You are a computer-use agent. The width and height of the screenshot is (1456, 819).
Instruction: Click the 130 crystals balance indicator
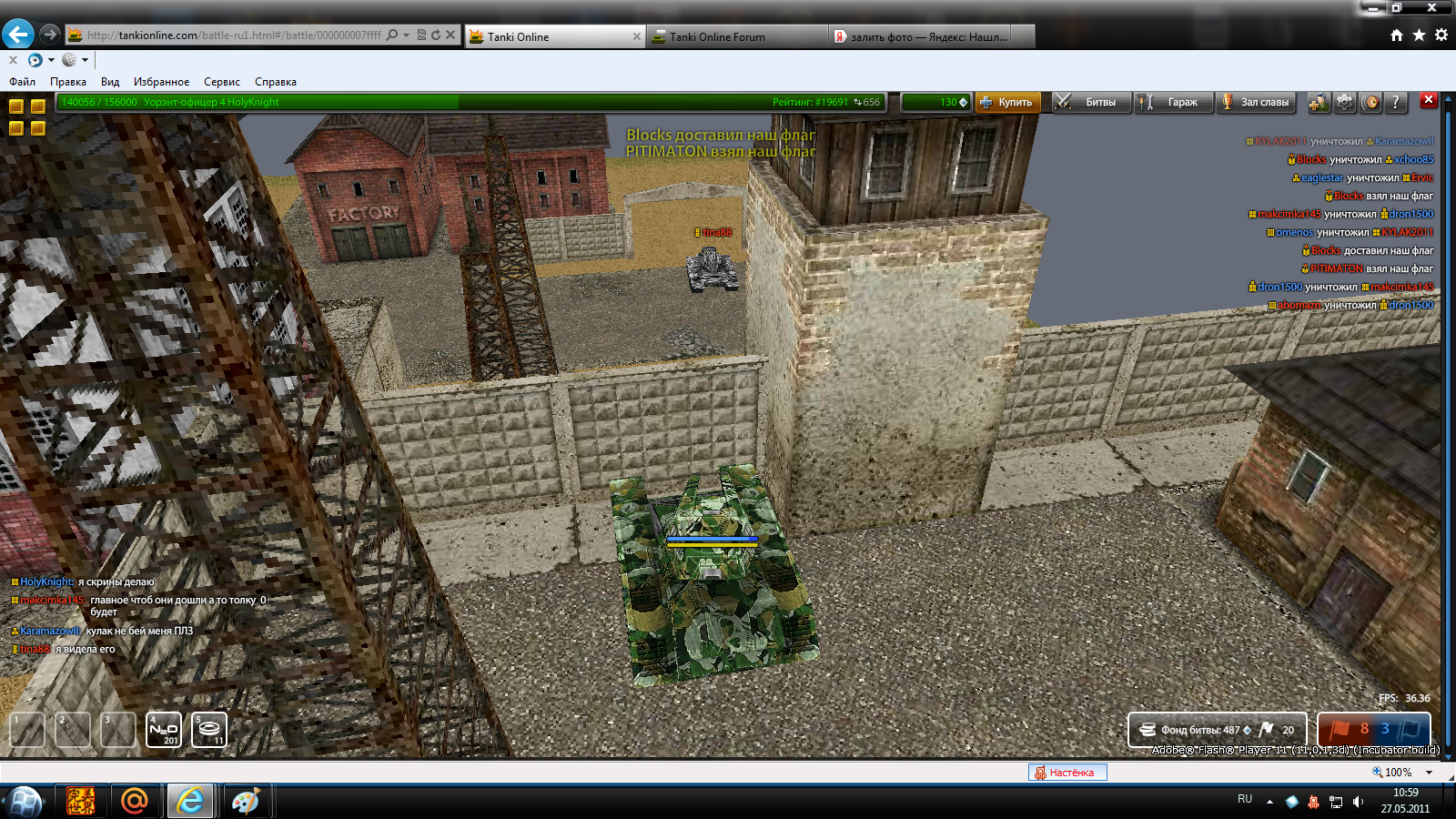[937, 102]
